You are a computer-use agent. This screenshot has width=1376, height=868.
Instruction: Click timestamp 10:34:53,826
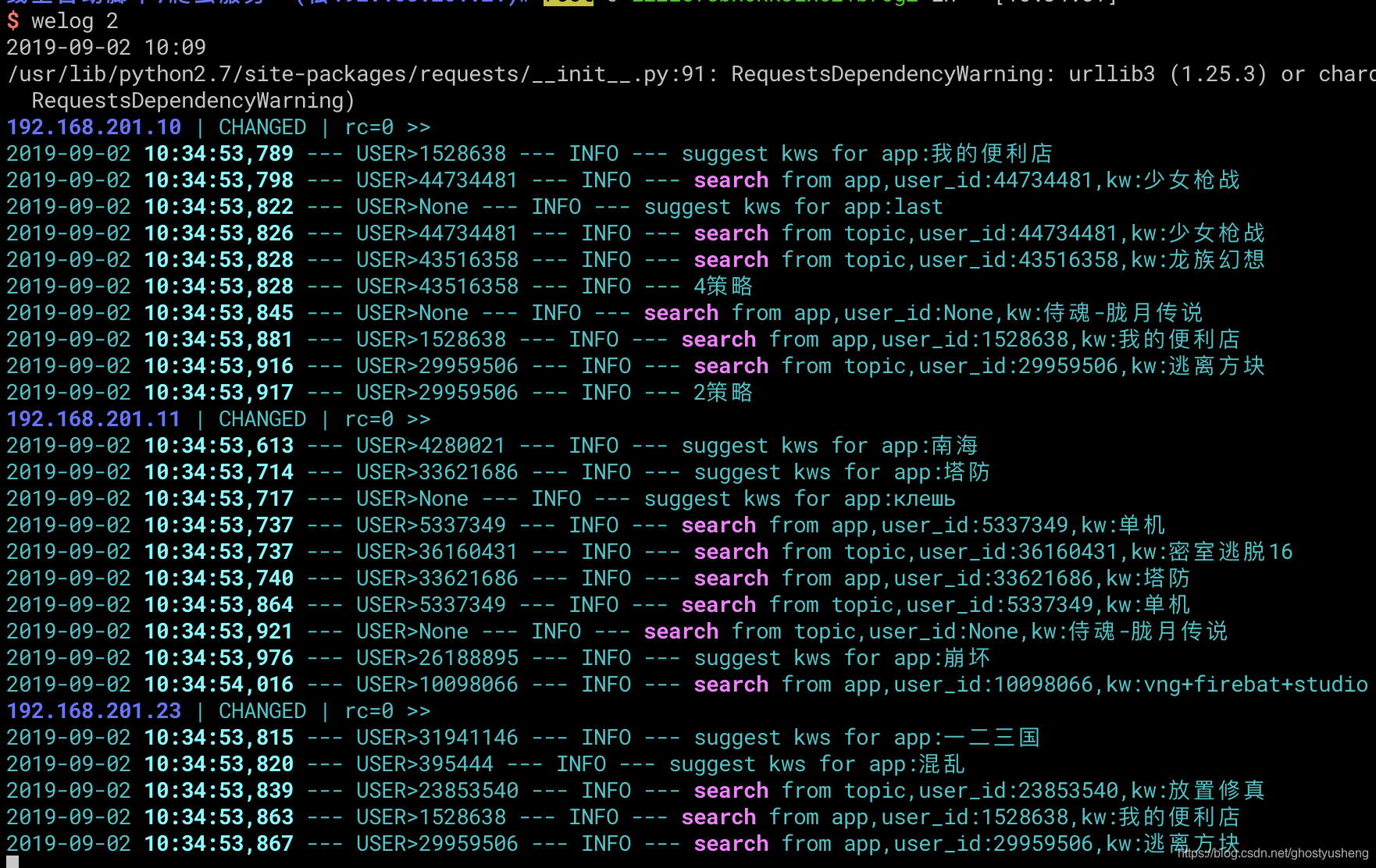[219, 233]
